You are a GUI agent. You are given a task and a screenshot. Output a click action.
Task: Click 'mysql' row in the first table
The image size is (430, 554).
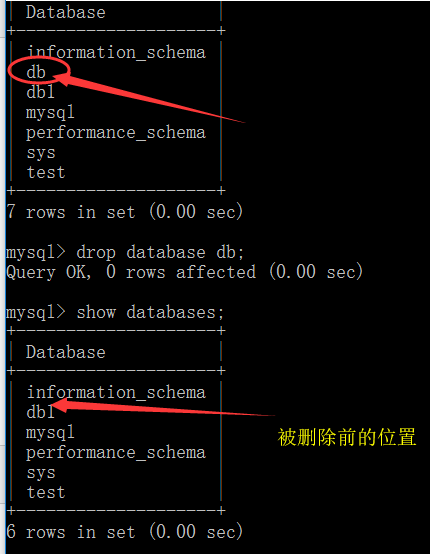50,113
